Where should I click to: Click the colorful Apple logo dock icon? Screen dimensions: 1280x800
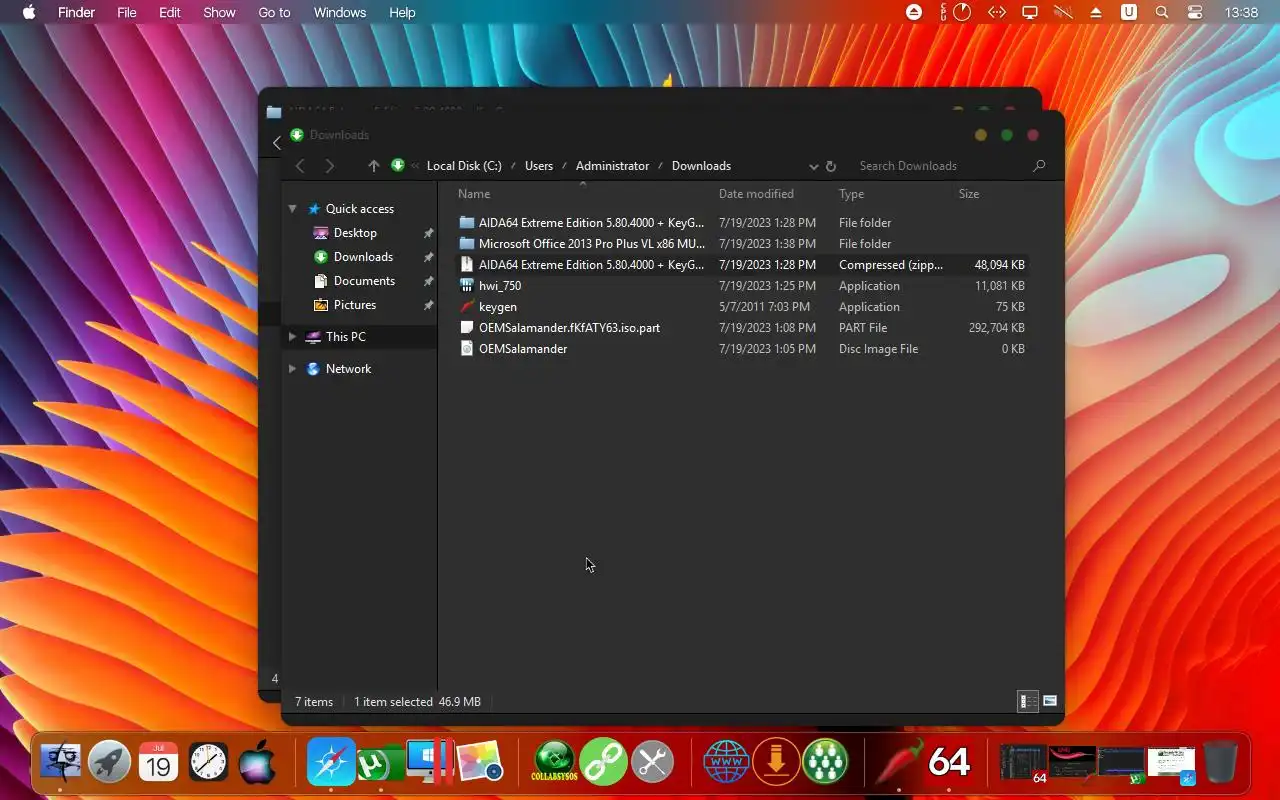pyautogui.click(x=257, y=763)
